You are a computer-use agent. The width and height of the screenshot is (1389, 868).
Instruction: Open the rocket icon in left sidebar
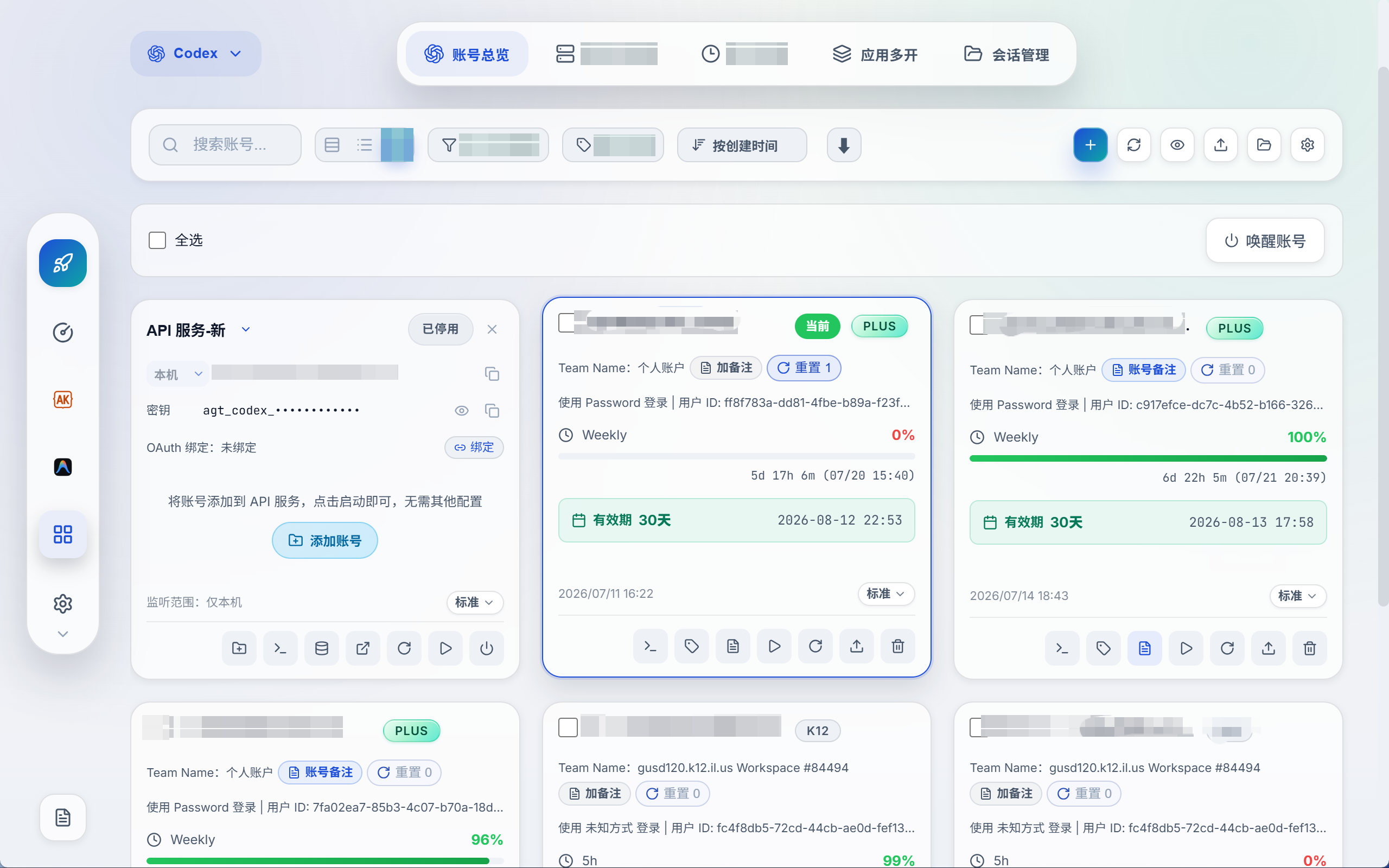coord(63,263)
